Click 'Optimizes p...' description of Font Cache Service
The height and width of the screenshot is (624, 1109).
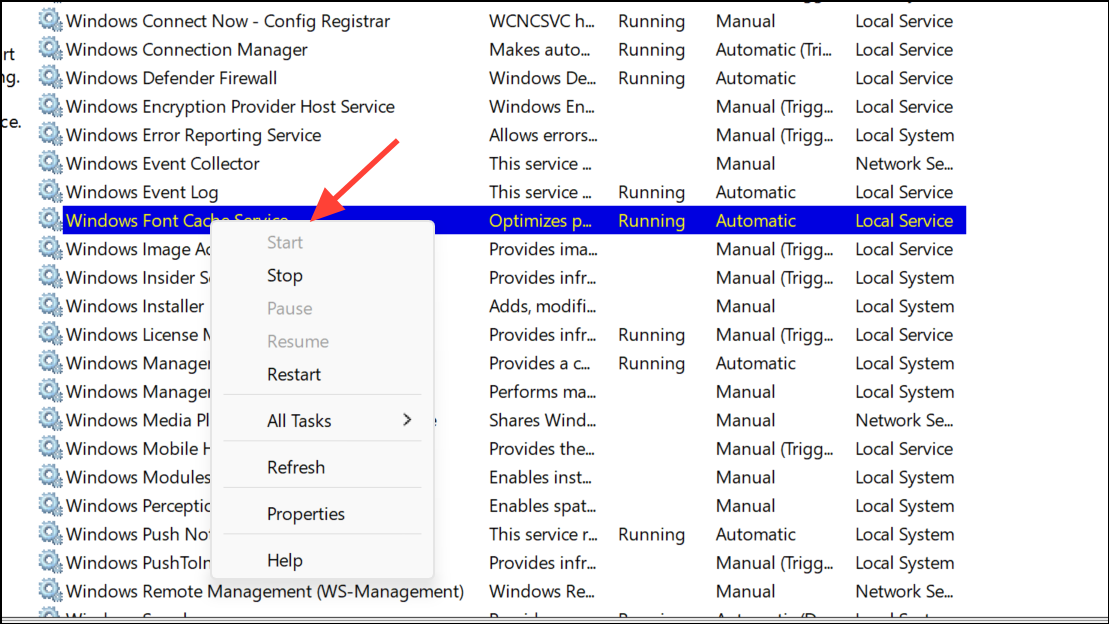click(x=540, y=221)
